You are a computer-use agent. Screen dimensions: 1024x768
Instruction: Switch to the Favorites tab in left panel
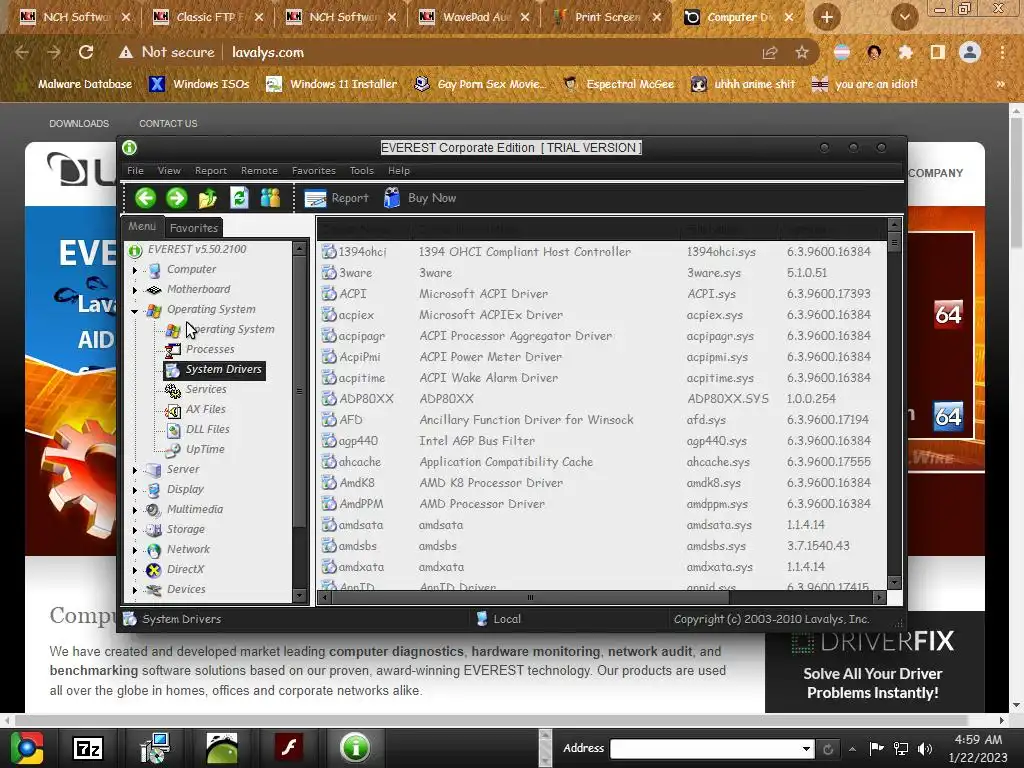pos(193,228)
